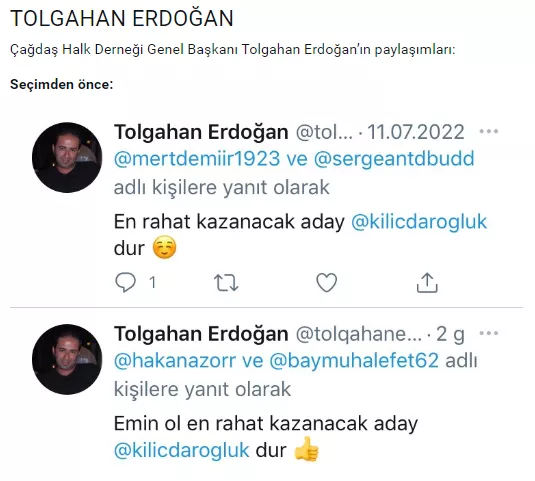Open the @mertdemiir1923 mention link
Viewport: 535px width, 481px height.
[x=197, y=159]
